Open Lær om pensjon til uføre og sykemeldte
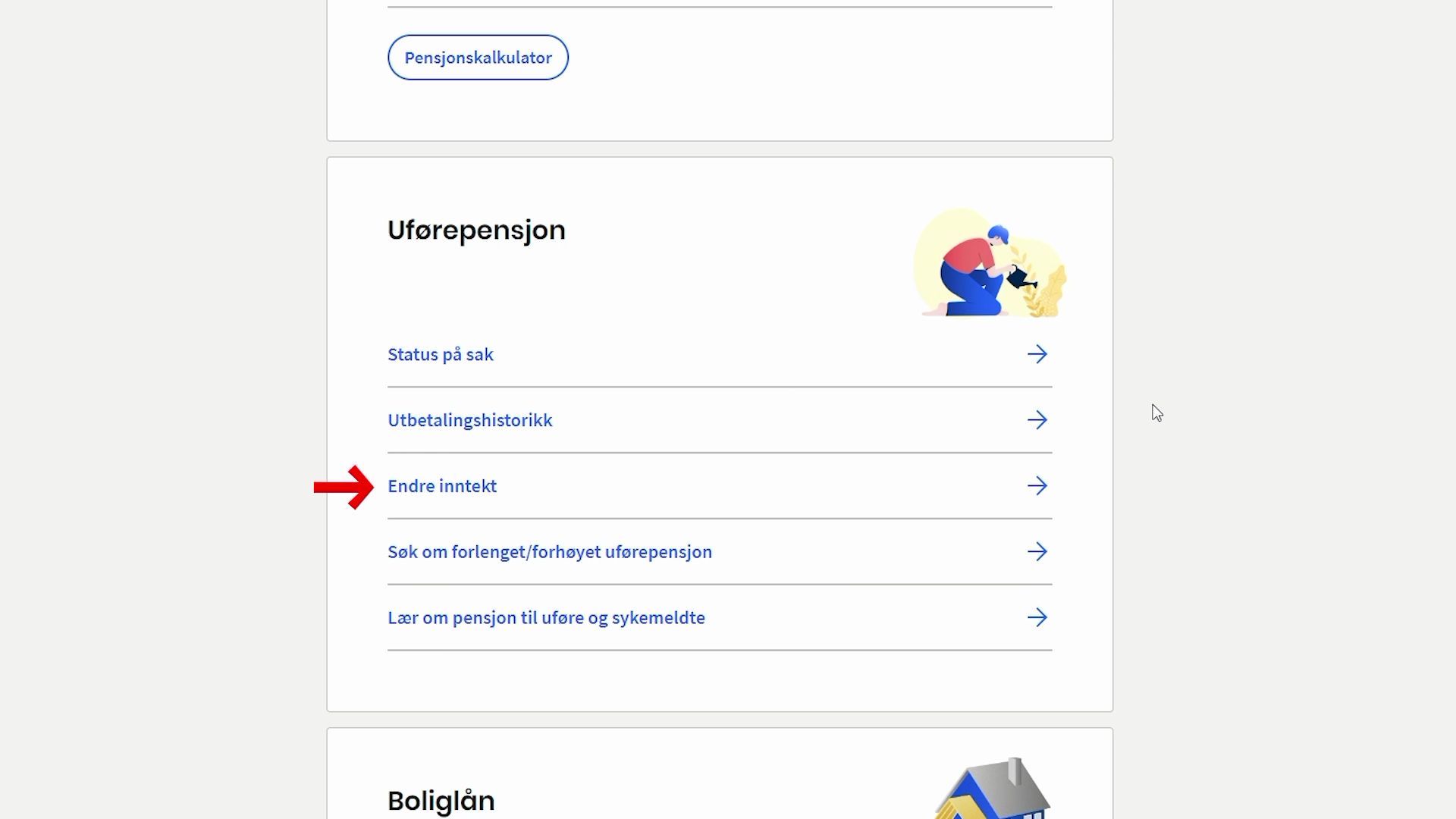This screenshot has height=819, width=1456. pos(546,617)
